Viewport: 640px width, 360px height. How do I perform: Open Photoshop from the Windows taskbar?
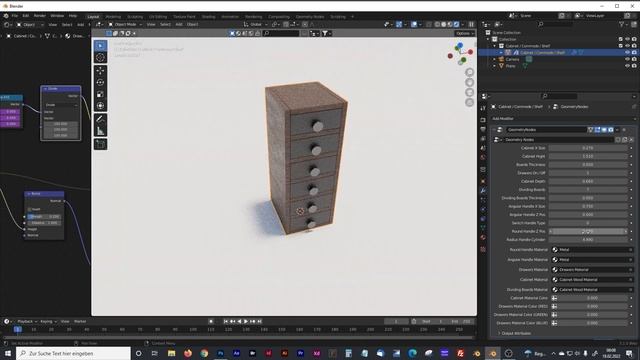(220, 353)
